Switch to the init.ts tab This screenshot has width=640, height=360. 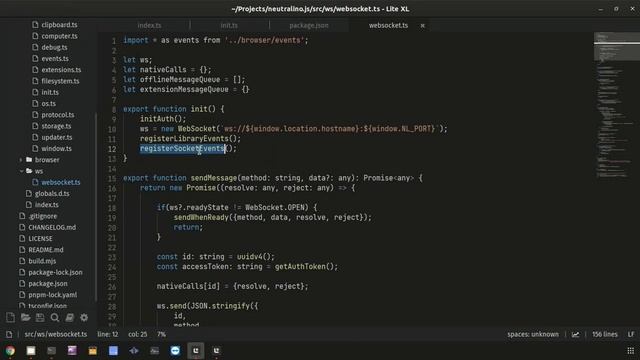(229, 25)
